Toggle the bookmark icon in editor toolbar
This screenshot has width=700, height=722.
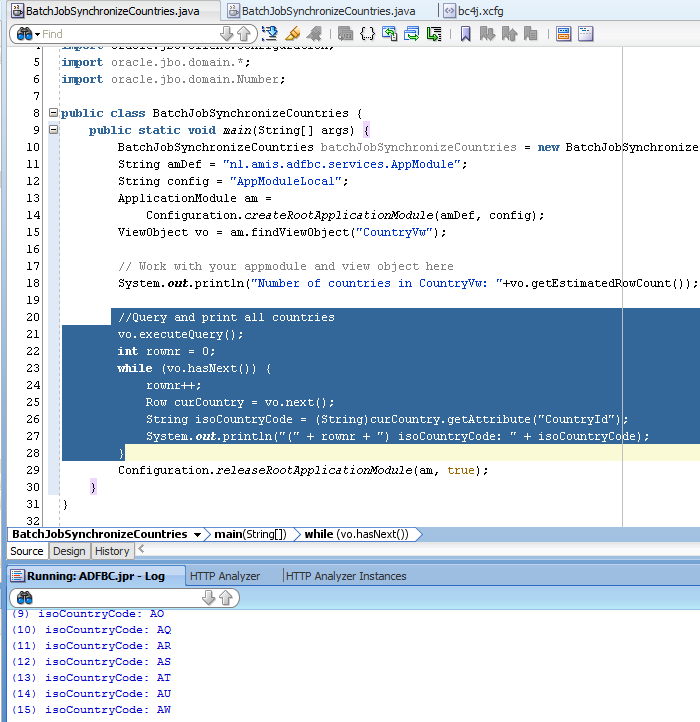(x=465, y=34)
